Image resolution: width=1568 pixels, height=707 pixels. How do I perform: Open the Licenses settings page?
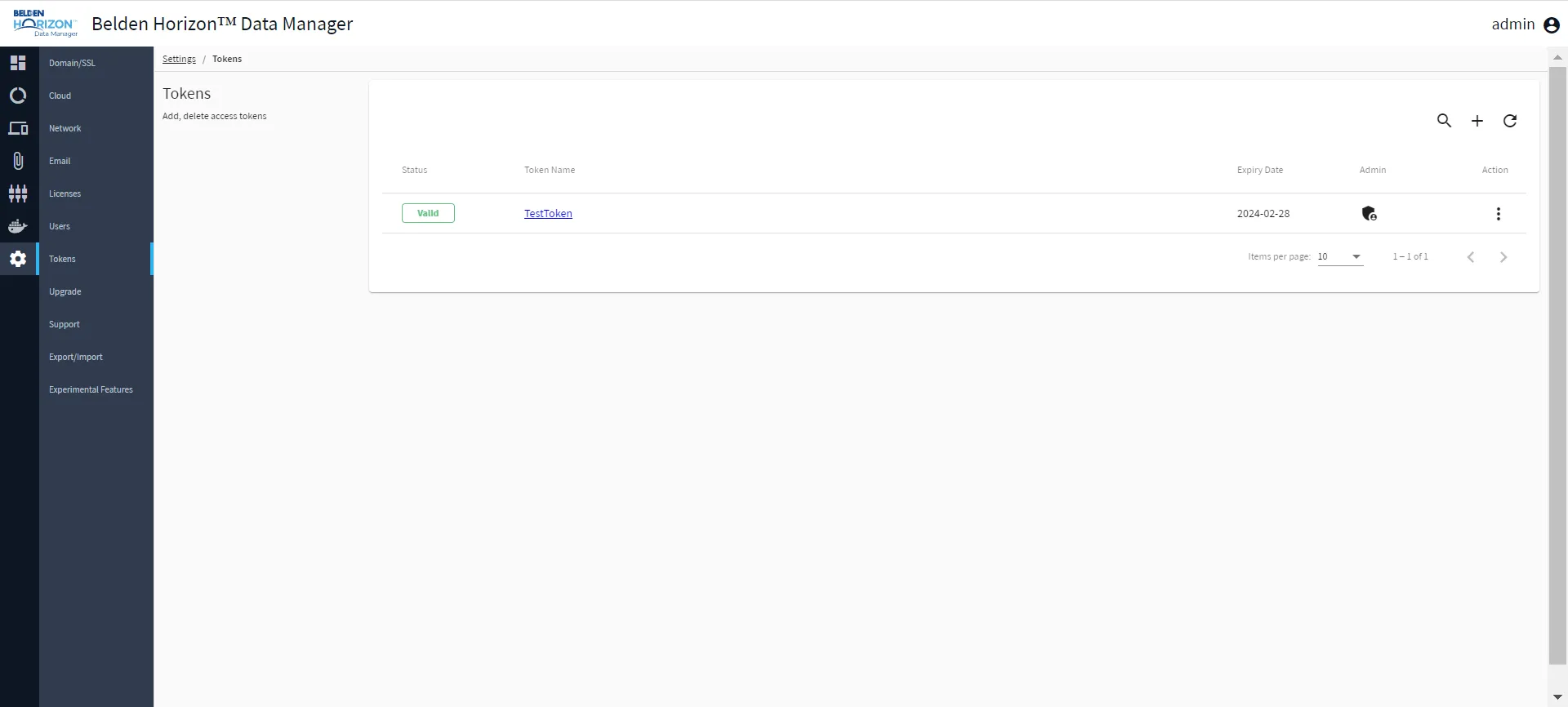[x=96, y=193]
